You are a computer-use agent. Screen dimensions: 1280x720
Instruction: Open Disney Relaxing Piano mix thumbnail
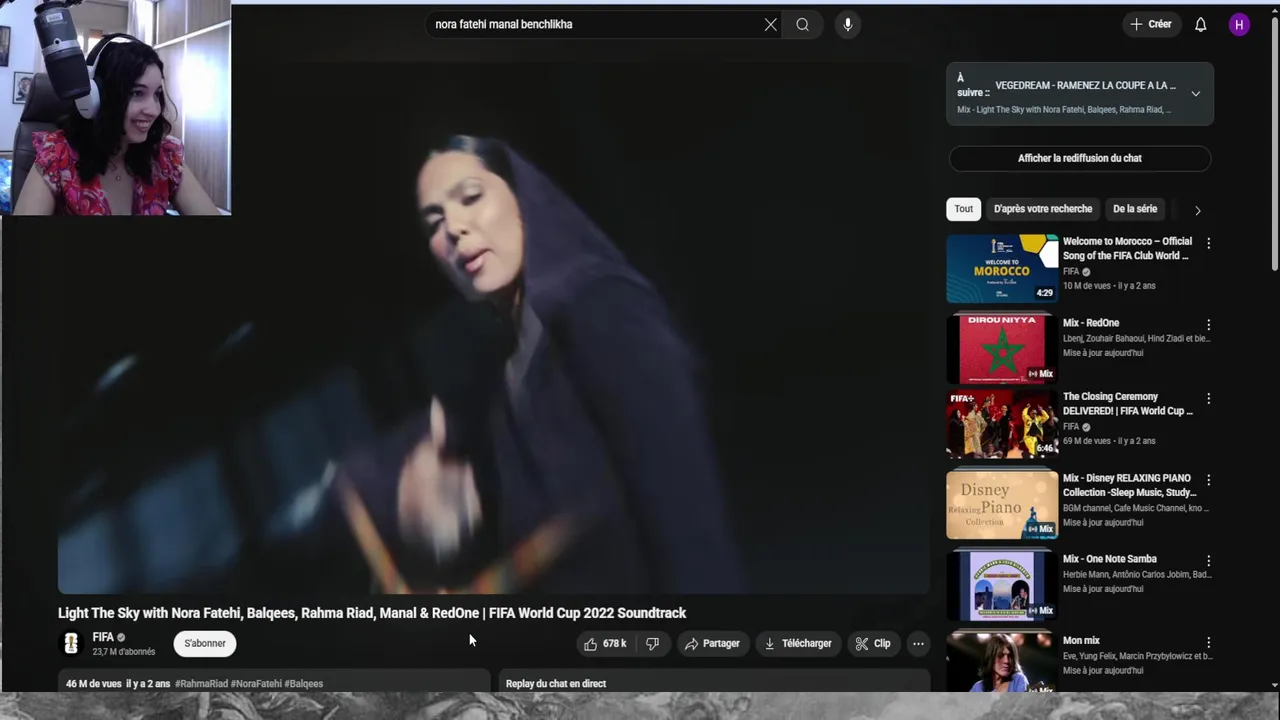pos(1002,505)
